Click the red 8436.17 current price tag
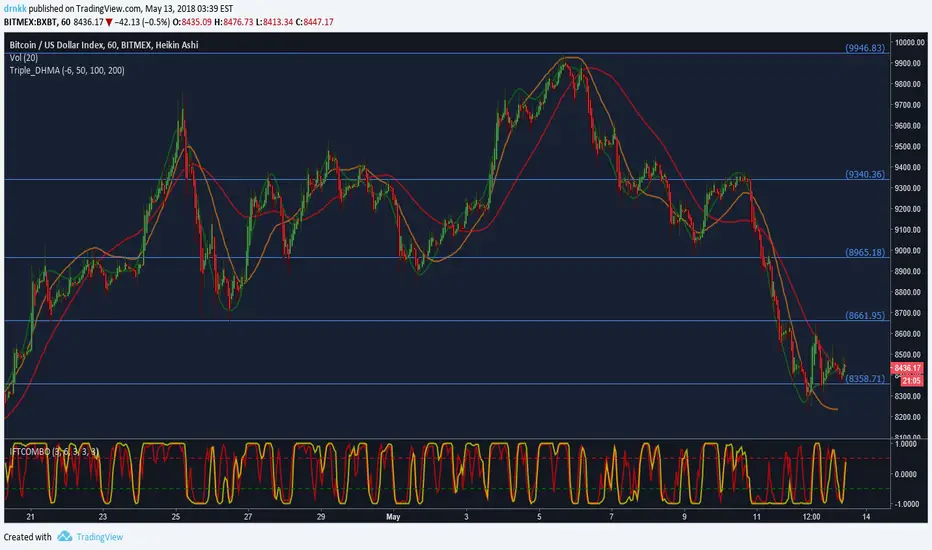 [908, 368]
